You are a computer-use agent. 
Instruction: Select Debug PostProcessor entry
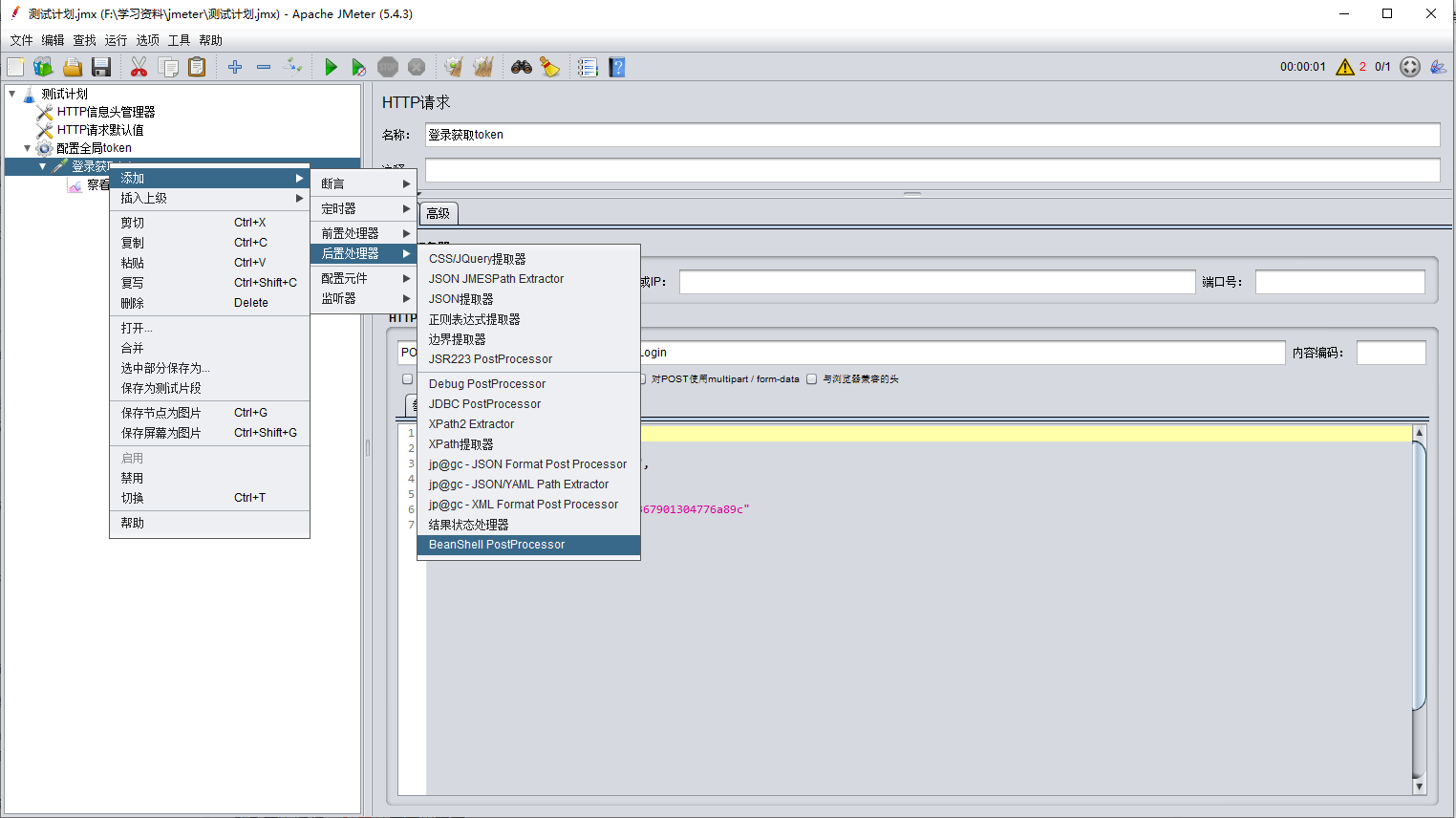point(528,384)
